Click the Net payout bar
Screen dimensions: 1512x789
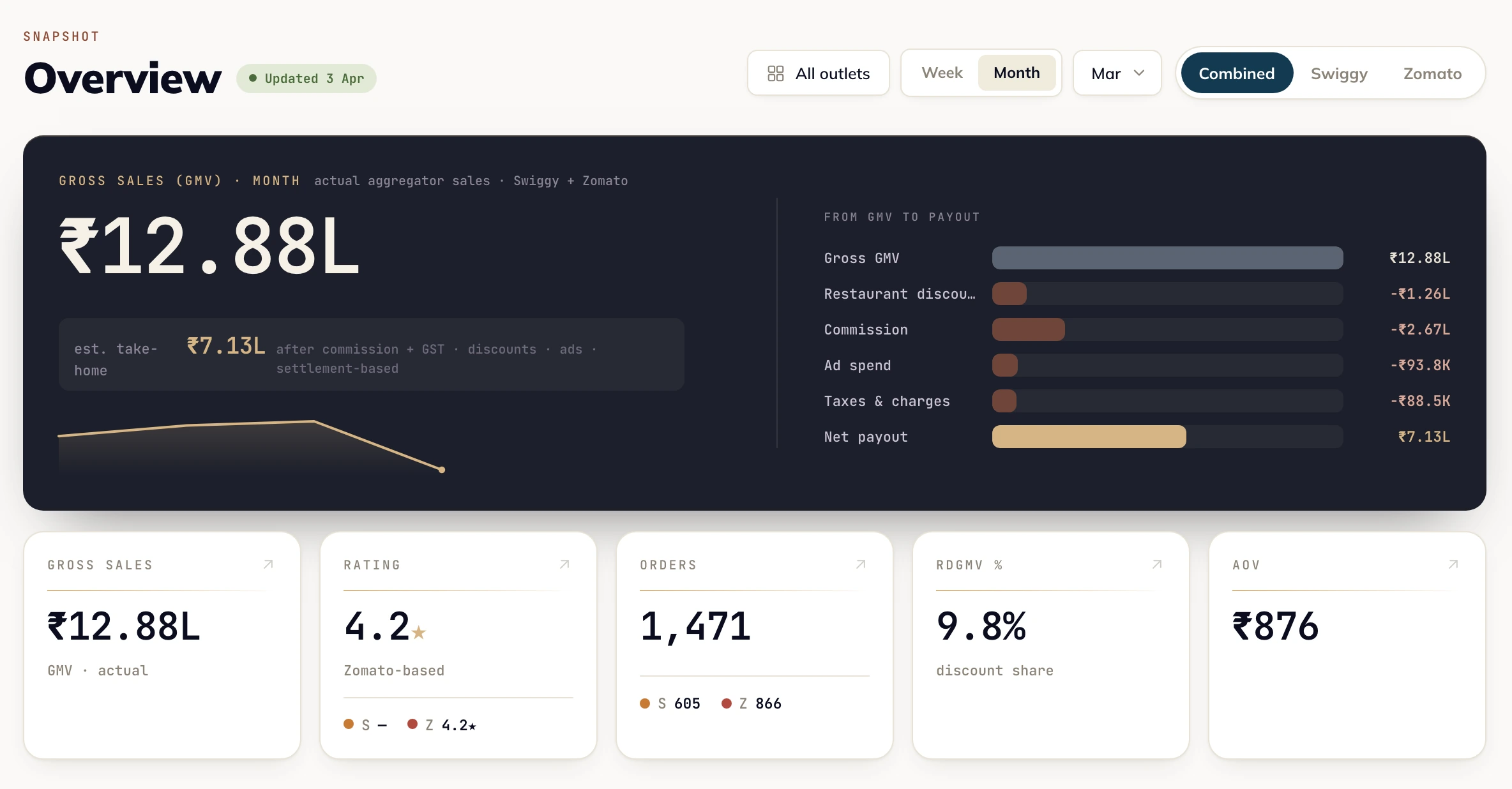(1089, 437)
